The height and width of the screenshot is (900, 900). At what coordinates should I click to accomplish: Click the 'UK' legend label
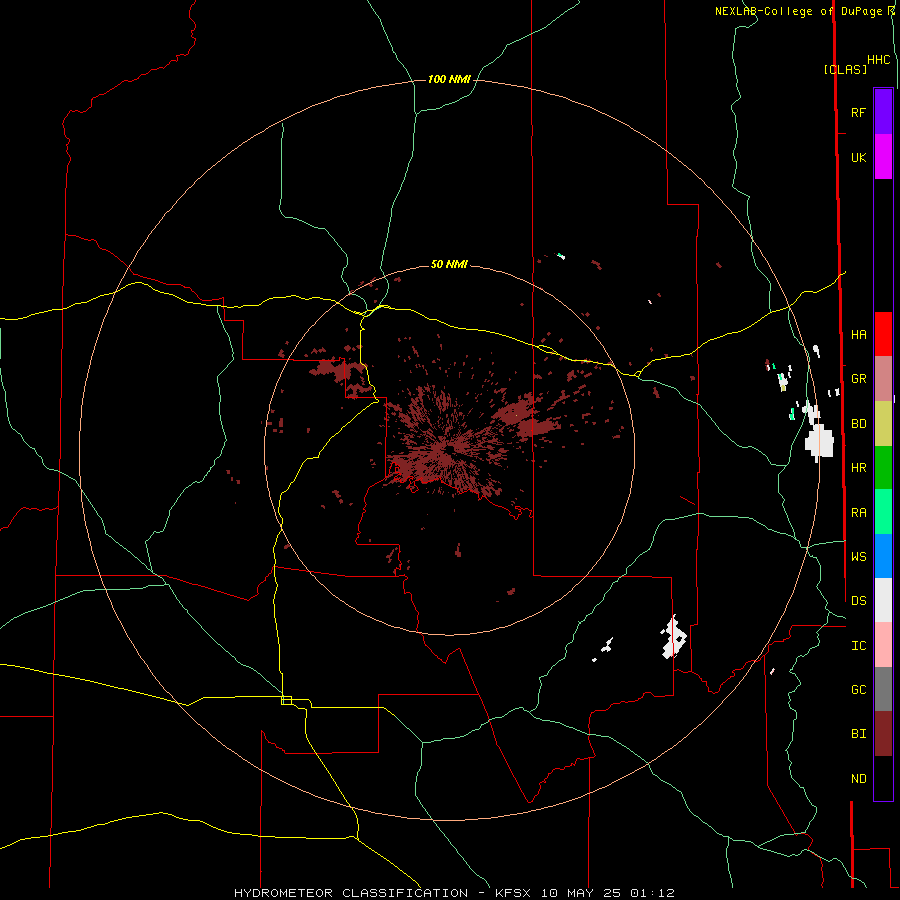[858, 157]
